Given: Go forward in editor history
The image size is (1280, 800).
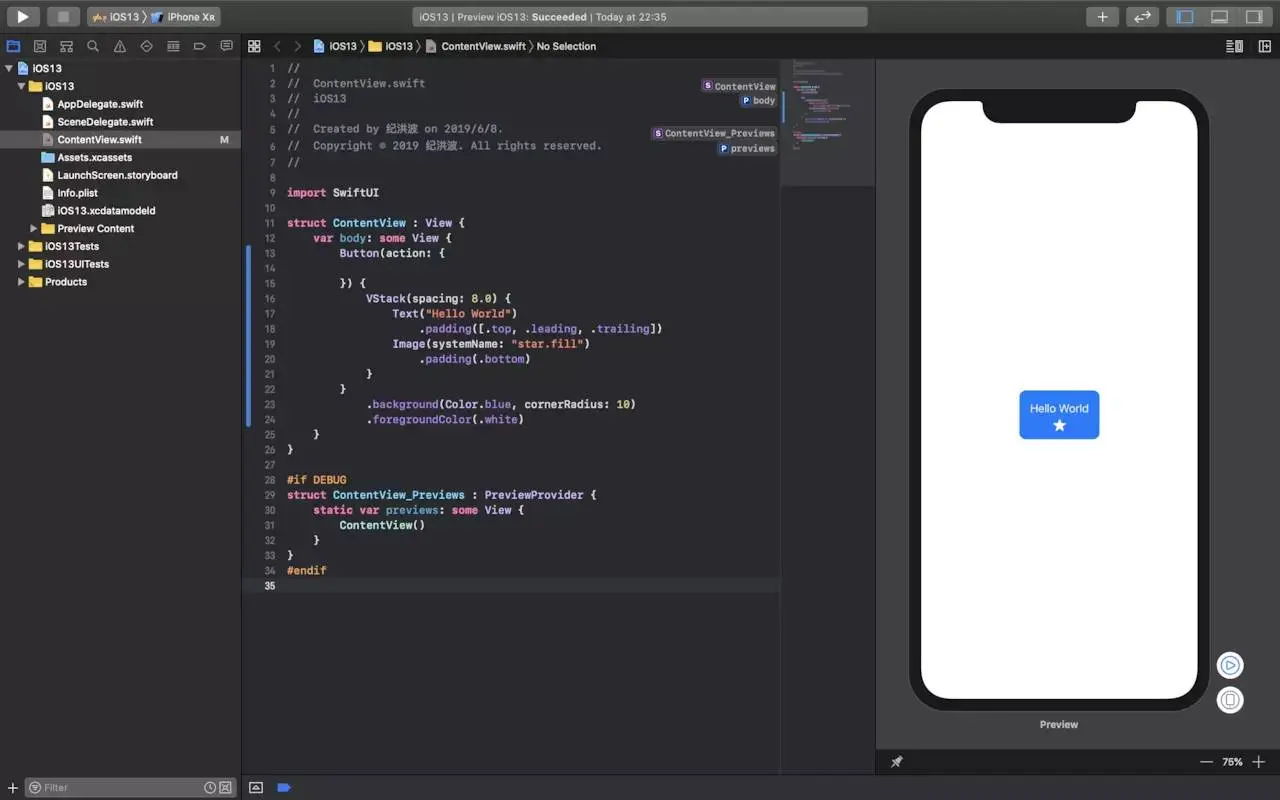Looking at the screenshot, I should 297,46.
